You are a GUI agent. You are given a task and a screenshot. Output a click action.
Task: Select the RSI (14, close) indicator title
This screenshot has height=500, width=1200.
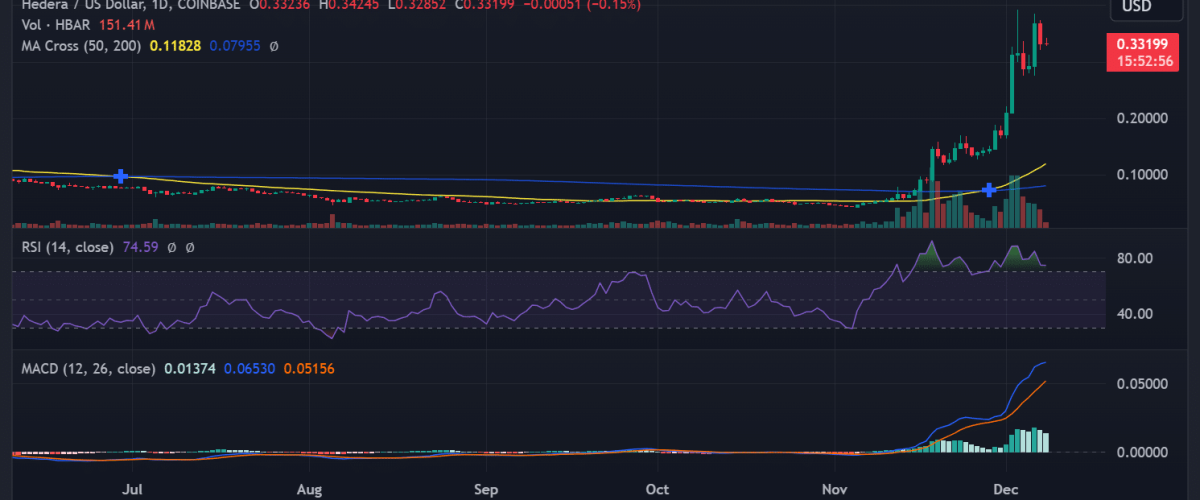[66, 246]
